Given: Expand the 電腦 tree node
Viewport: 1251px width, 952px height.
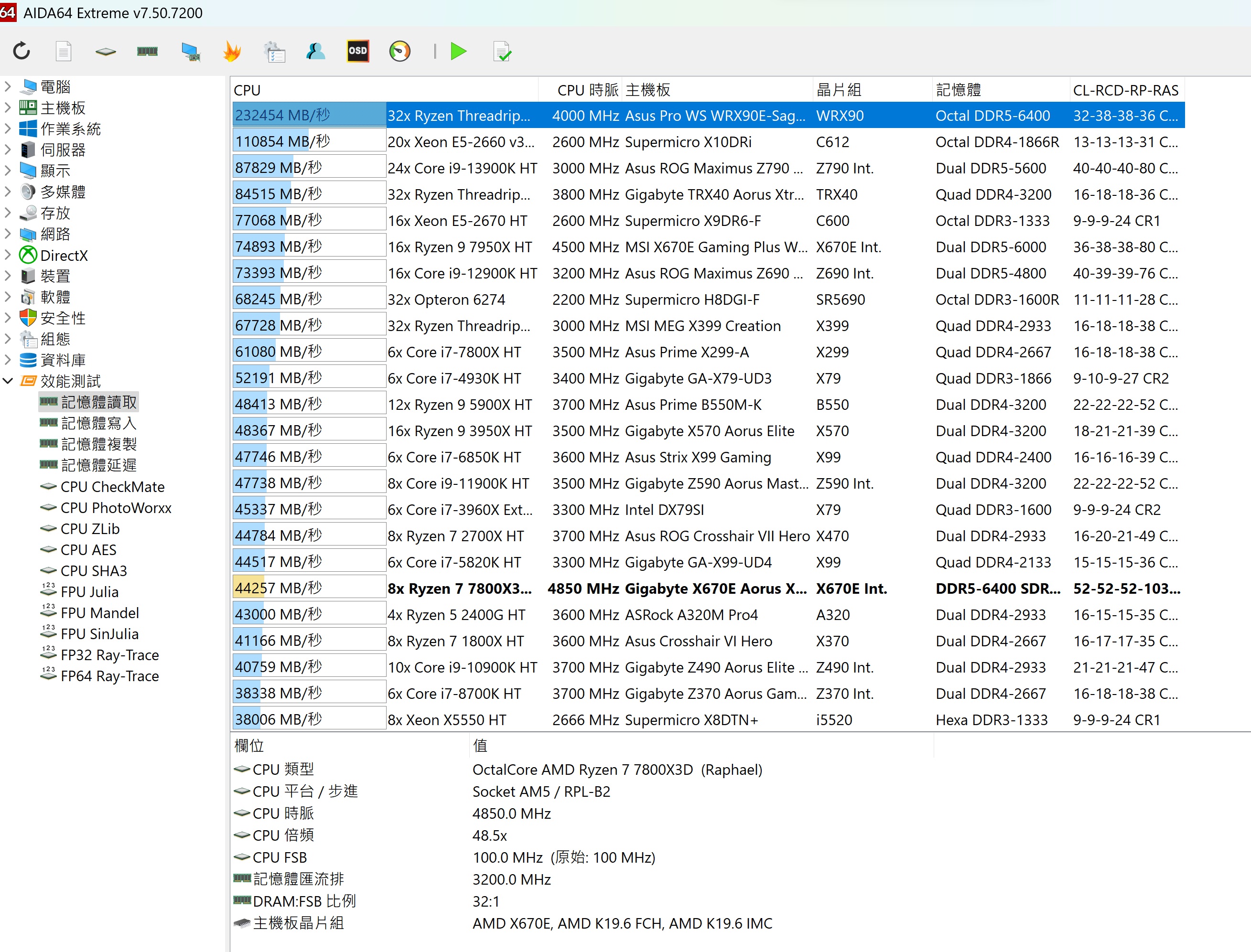Looking at the screenshot, I should [8, 87].
